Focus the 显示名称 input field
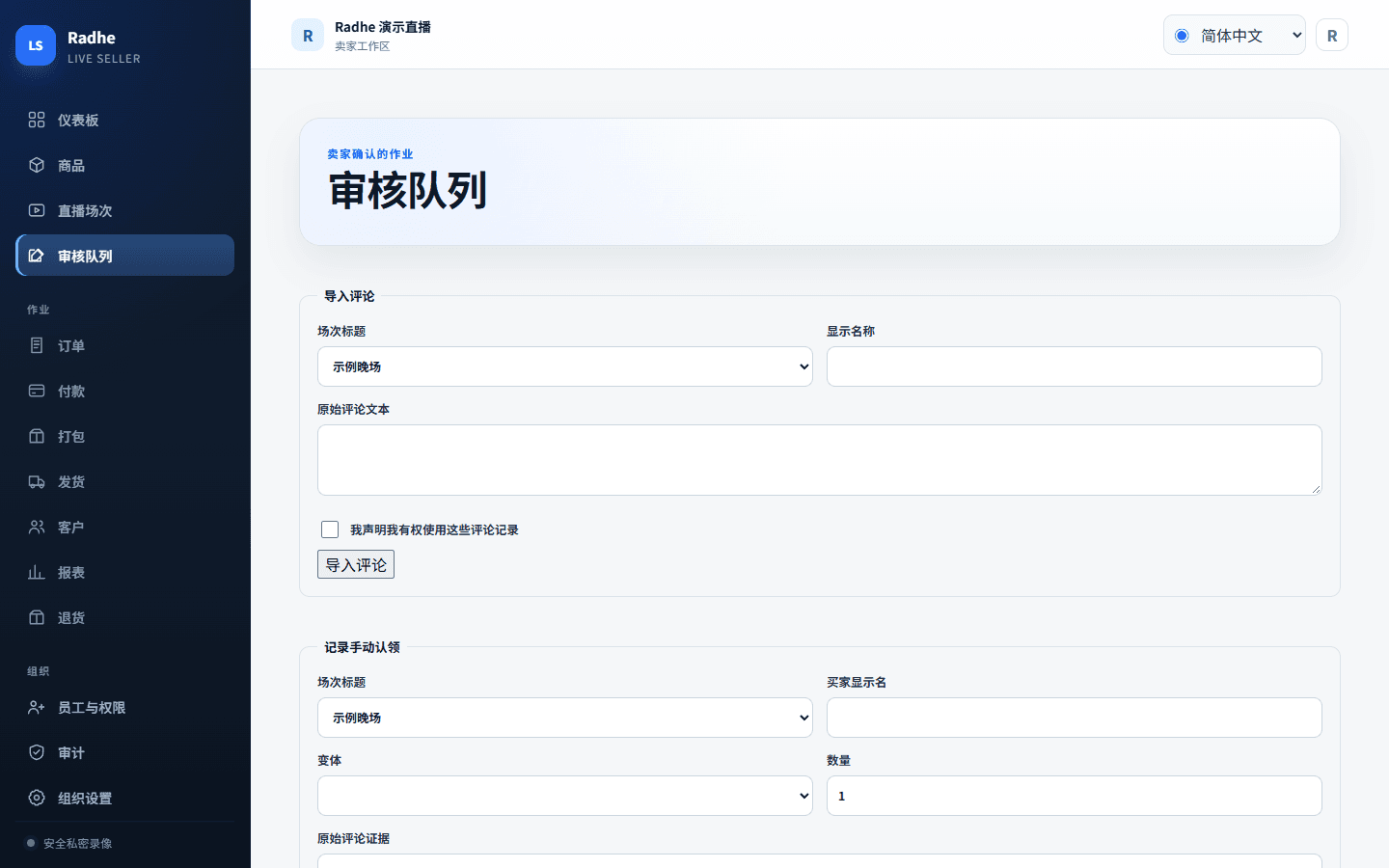This screenshot has height=868, width=1389. (1075, 366)
